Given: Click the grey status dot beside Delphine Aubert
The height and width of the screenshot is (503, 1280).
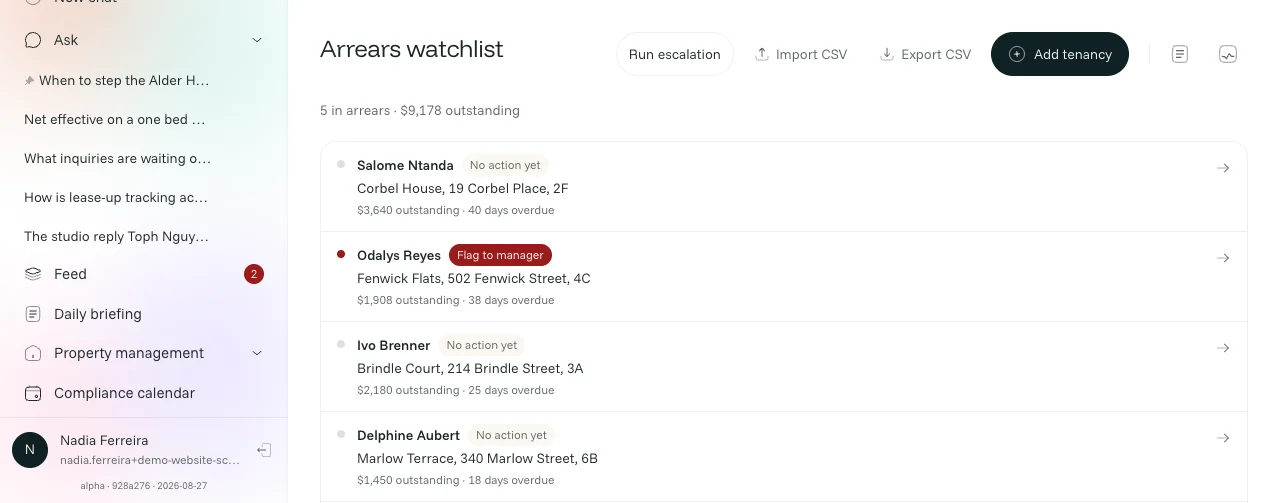Looking at the screenshot, I should tap(341, 434).
